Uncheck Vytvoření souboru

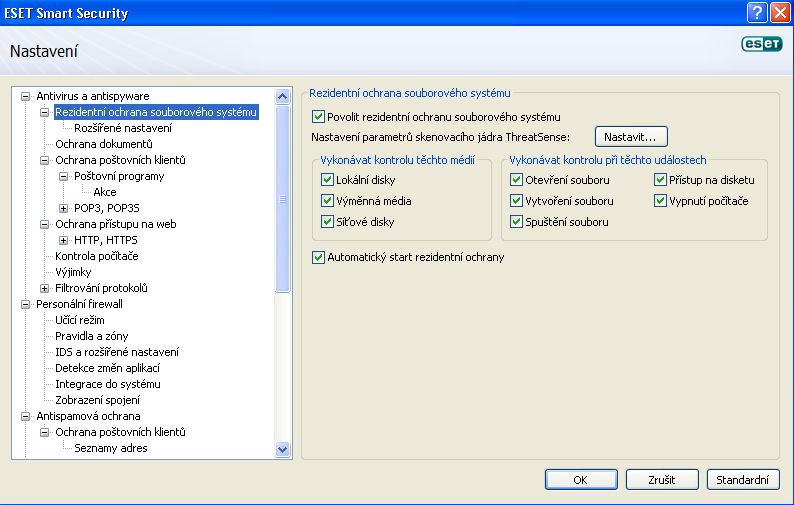(x=516, y=201)
